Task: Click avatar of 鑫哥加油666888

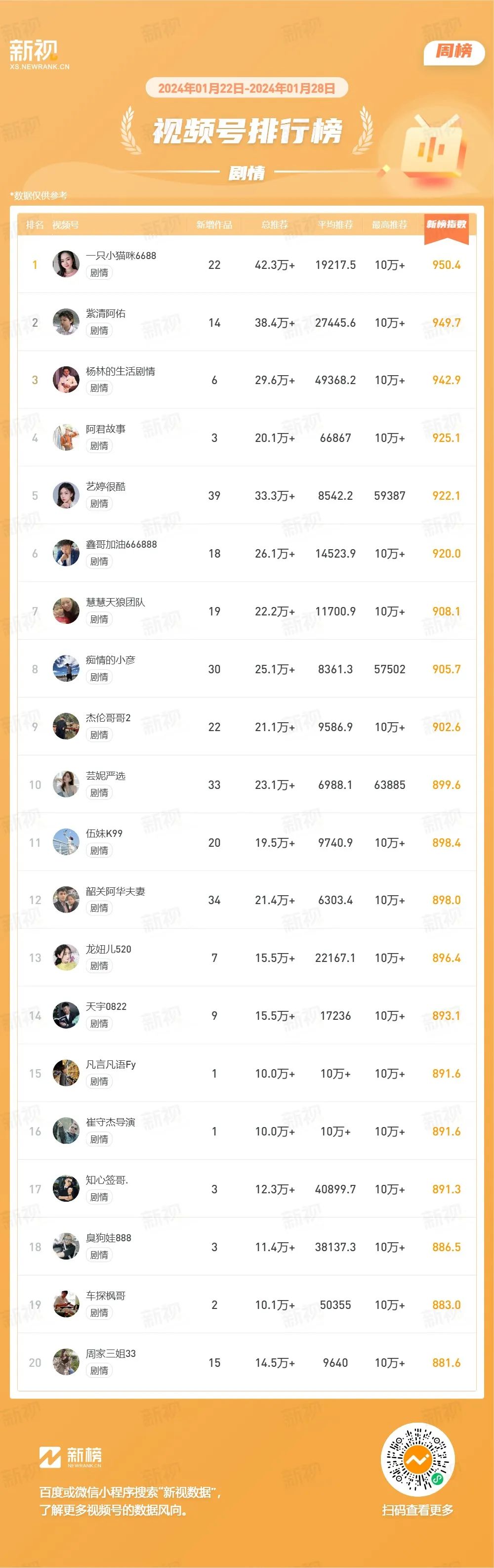Action: (x=66, y=553)
